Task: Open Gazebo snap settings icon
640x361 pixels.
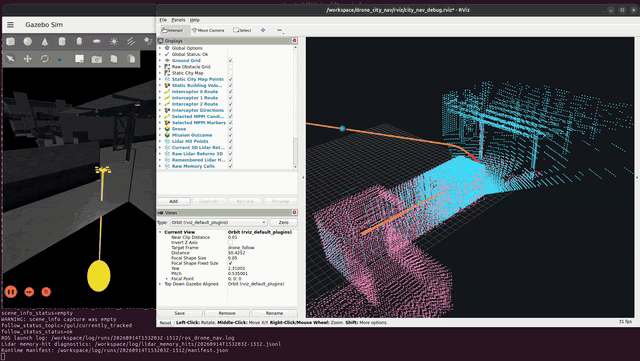Action: [61, 60]
